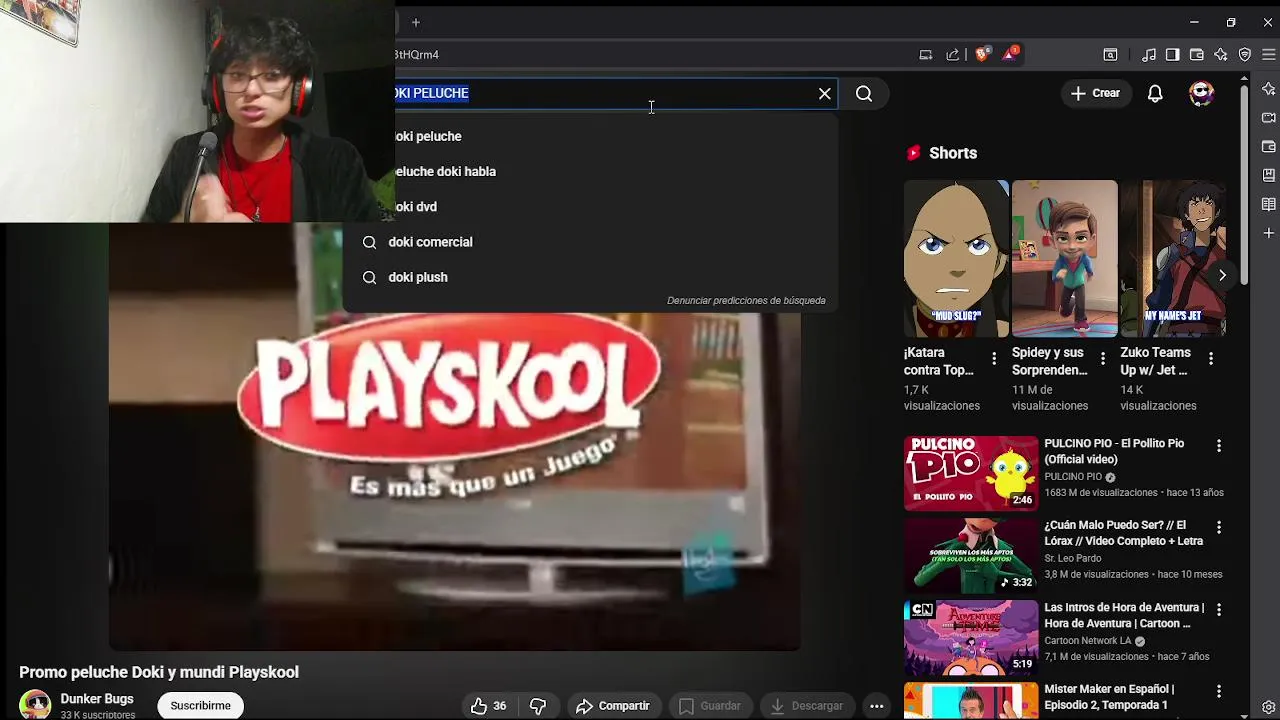
Task: Open more actions ellipsis under the video
Action: tap(877, 706)
